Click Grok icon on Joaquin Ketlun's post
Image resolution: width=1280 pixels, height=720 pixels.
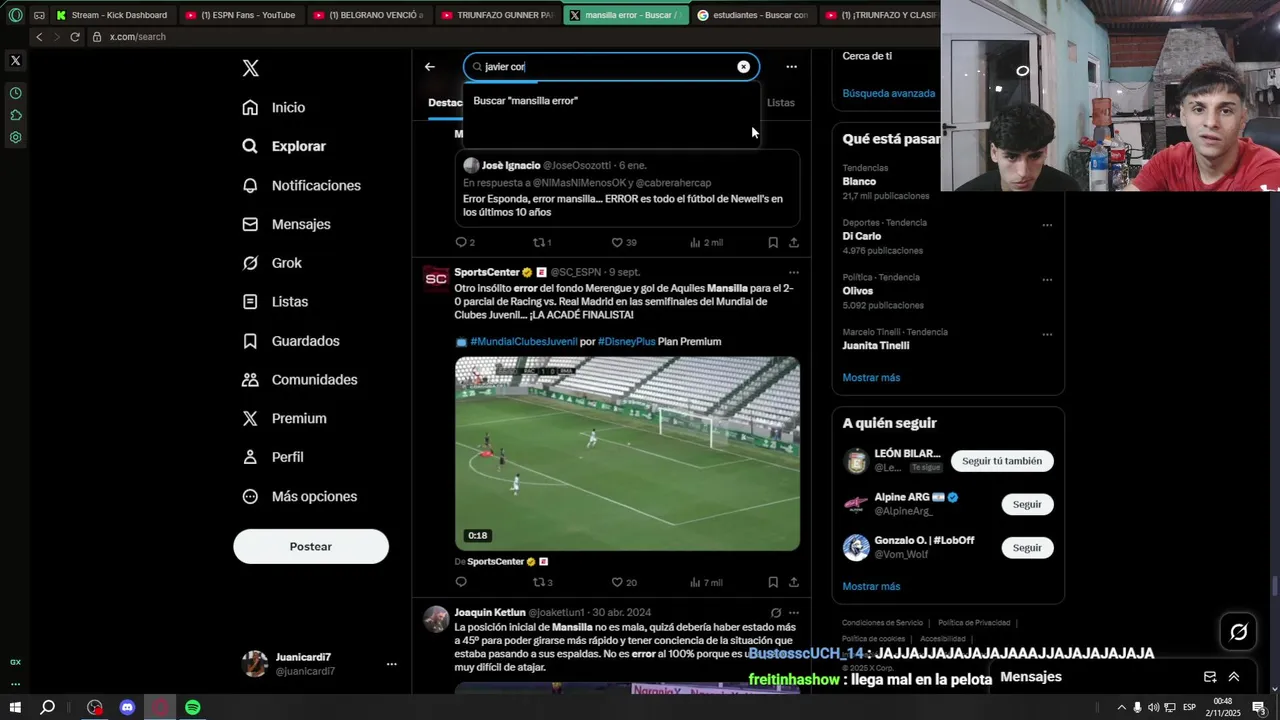[x=776, y=613]
